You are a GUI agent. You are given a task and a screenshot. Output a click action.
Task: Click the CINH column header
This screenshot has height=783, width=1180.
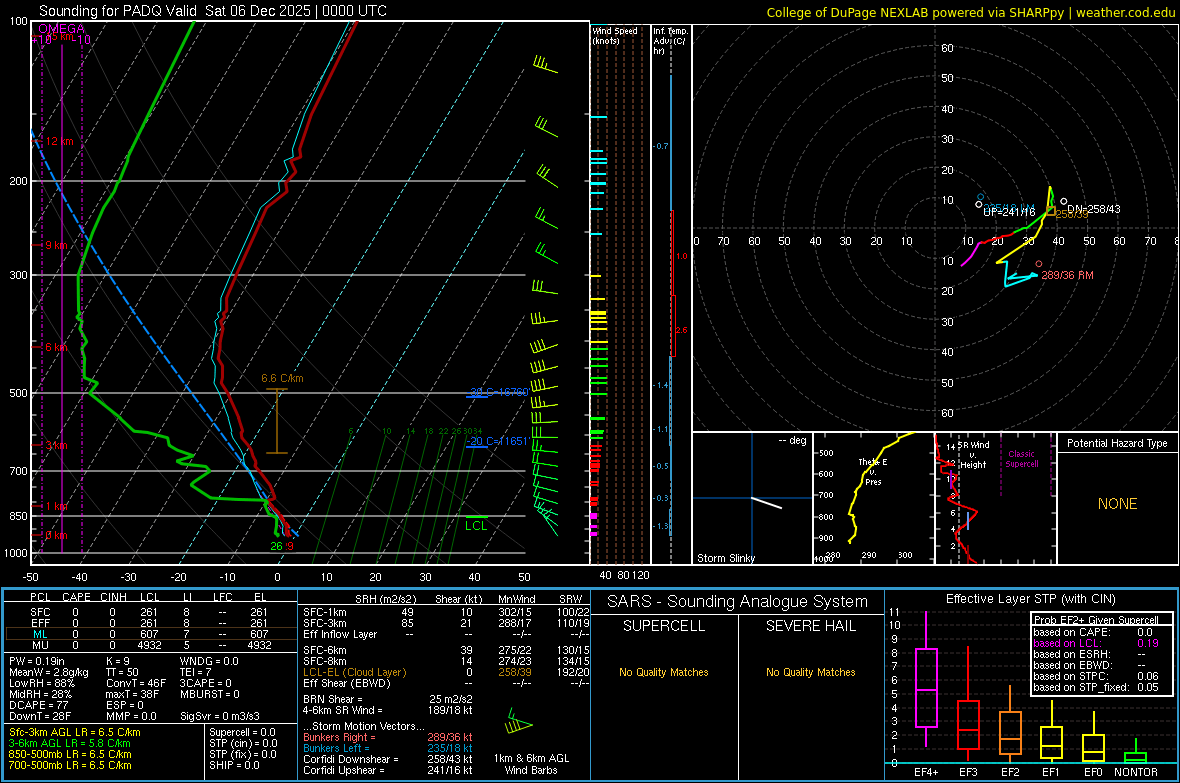114,597
